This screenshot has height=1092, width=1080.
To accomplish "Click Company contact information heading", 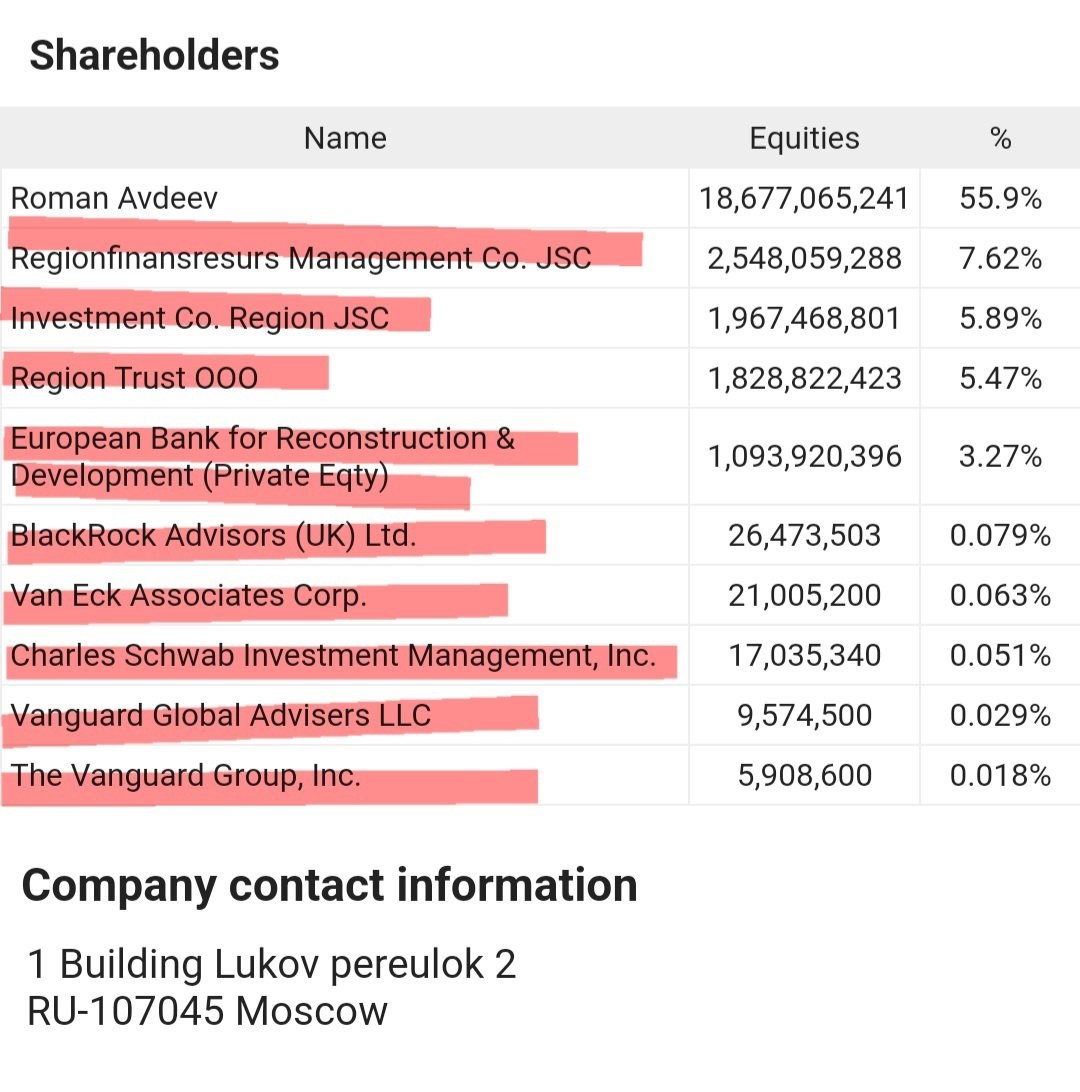I will (x=330, y=886).
